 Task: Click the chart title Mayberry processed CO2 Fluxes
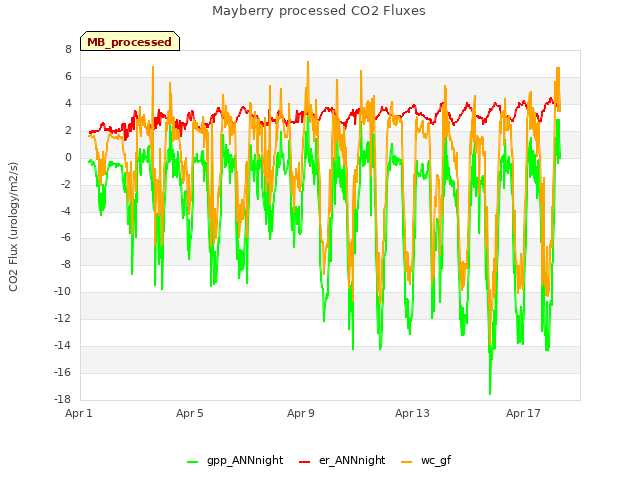pos(319,11)
